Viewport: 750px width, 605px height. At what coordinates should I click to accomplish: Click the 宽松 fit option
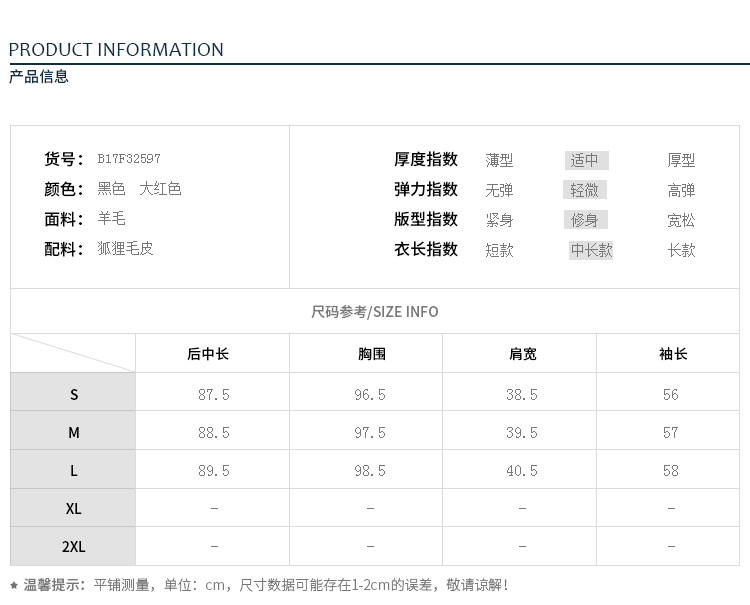681,220
